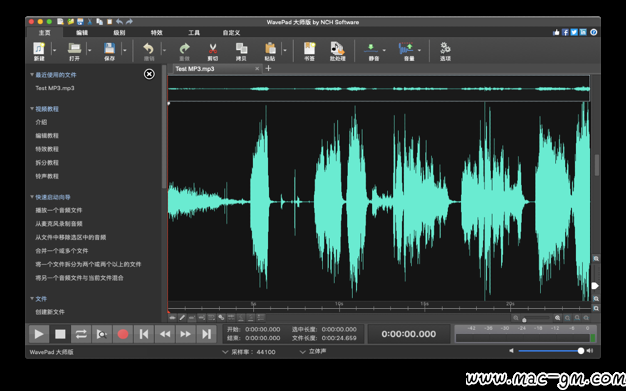
Task: Switch to the 级别 tab
Action: click(x=119, y=33)
